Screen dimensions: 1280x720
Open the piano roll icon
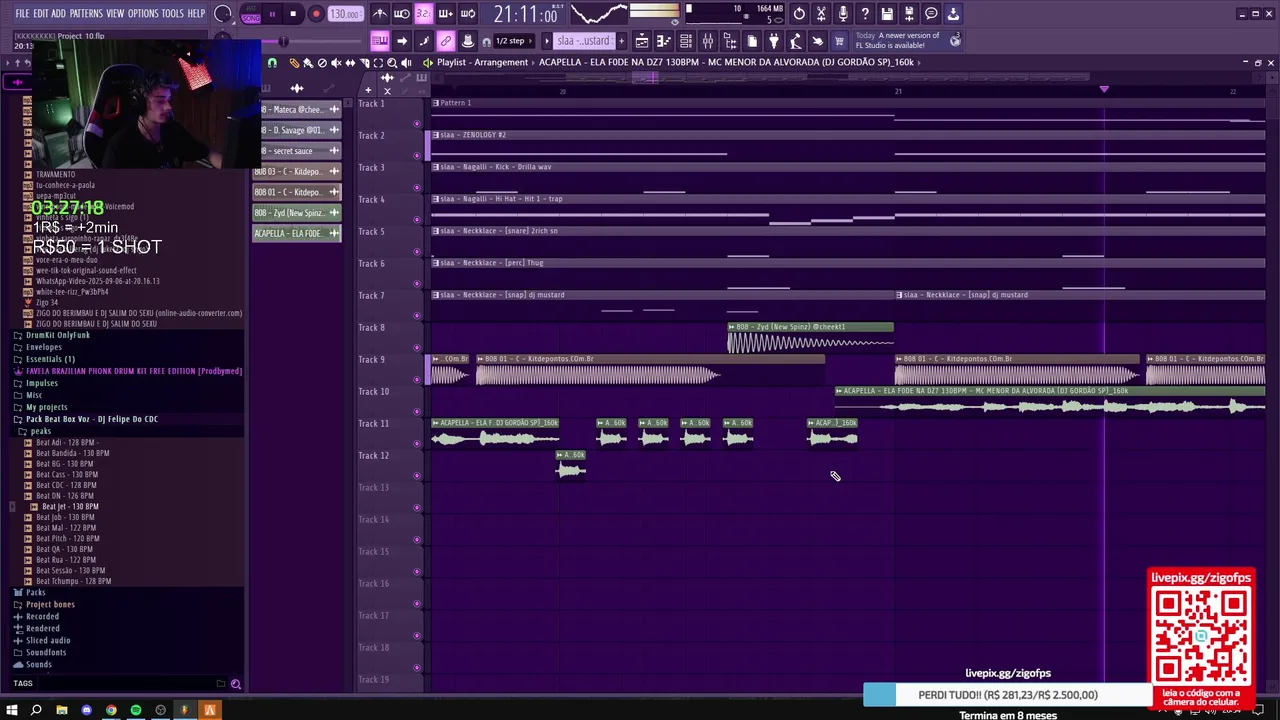(x=663, y=41)
